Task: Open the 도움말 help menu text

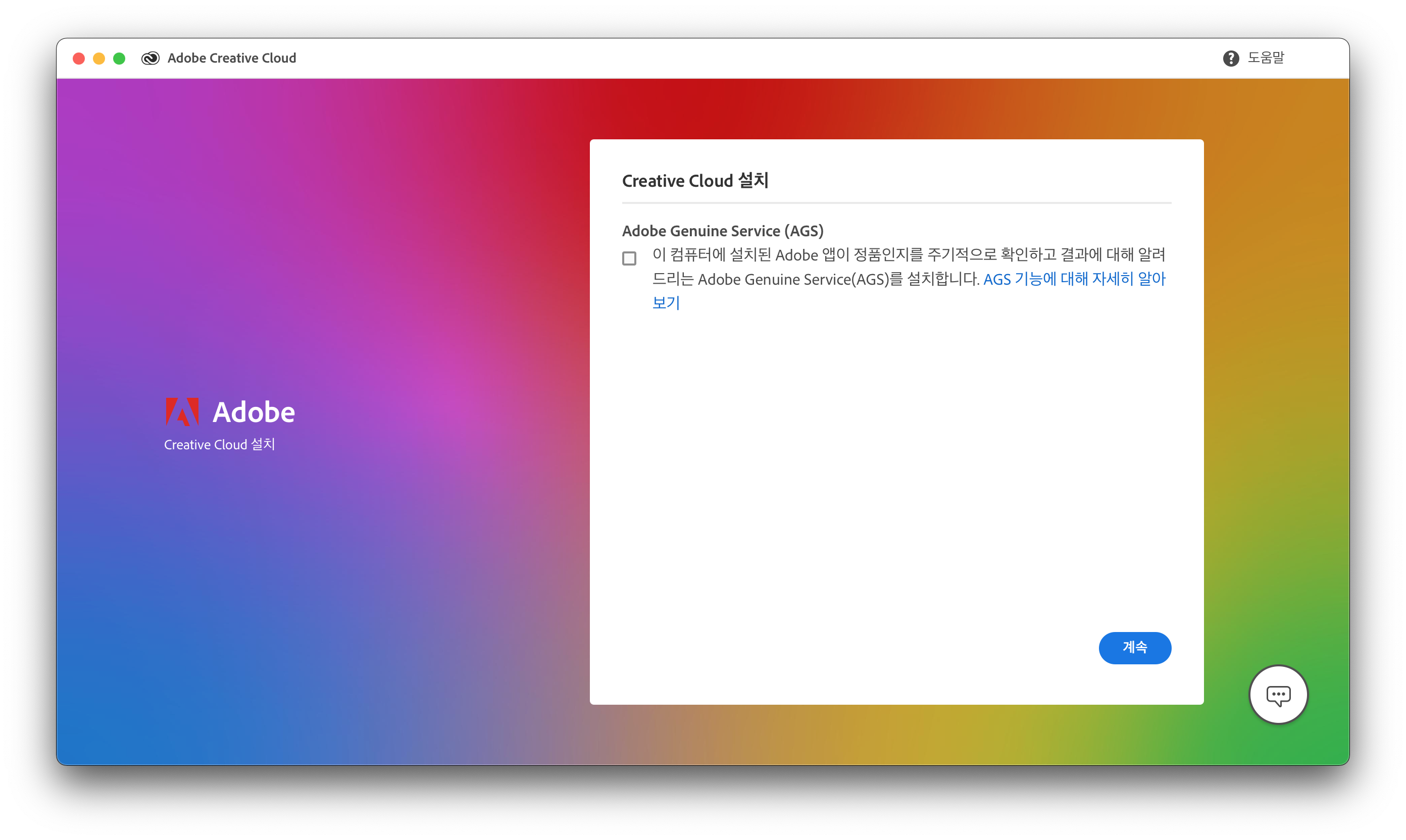Action: [x=1266, y=58]
